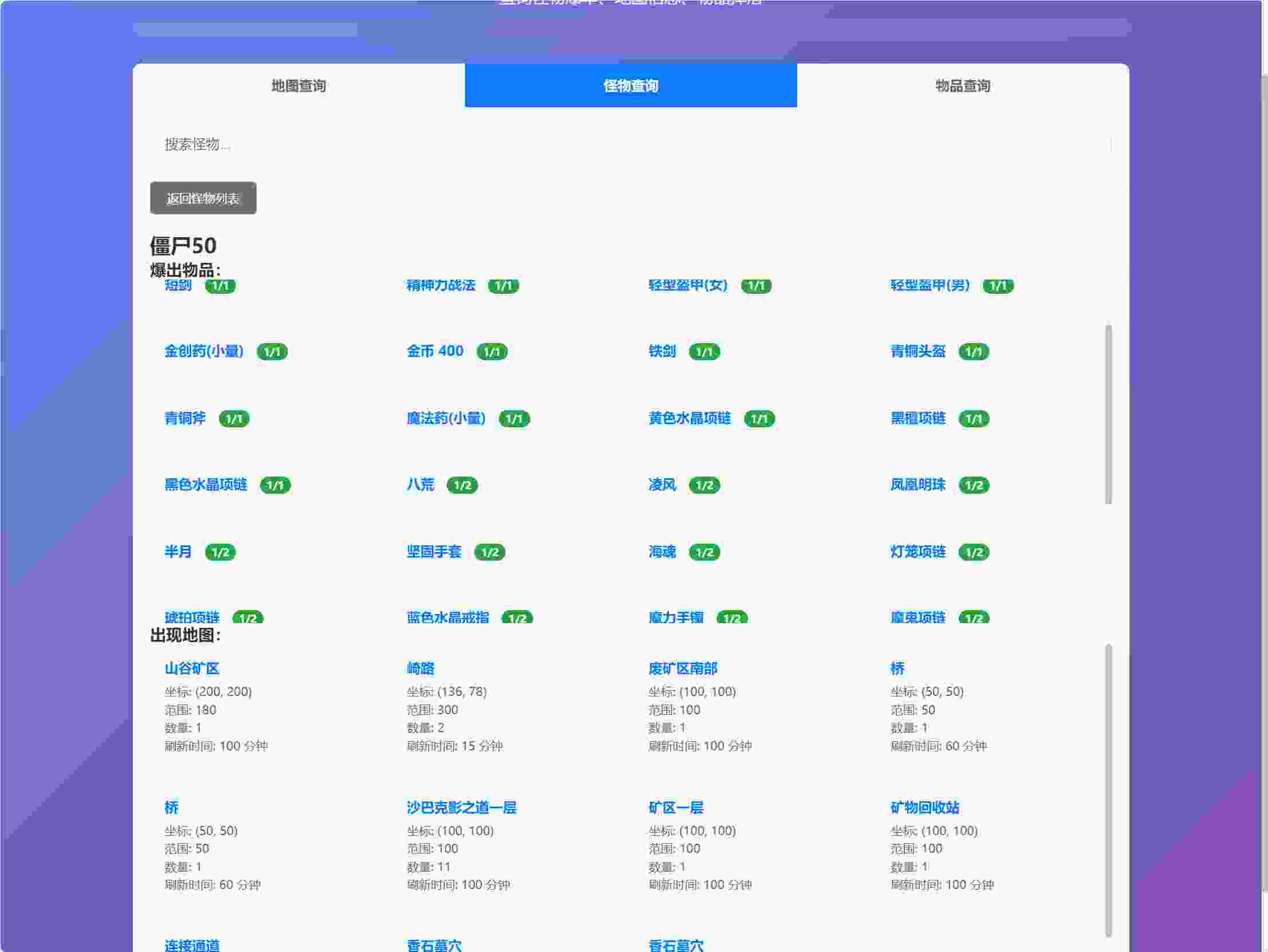The height and width of the screenshot is (952, 1268).
Task: Open the 废矿区南部 map
Action: pos(683,668)
